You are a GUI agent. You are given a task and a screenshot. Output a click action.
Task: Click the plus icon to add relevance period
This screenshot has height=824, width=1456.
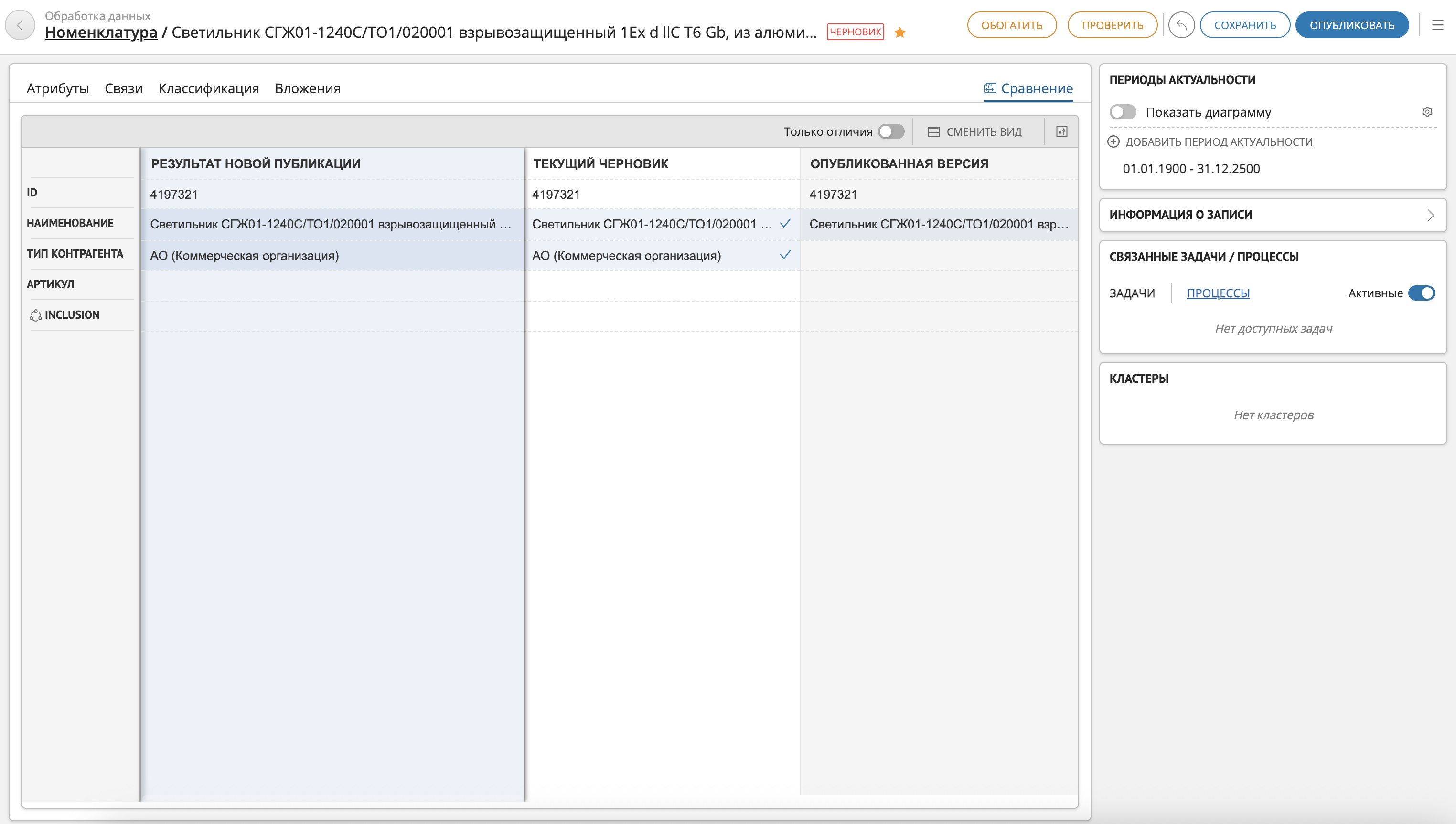1113,141
